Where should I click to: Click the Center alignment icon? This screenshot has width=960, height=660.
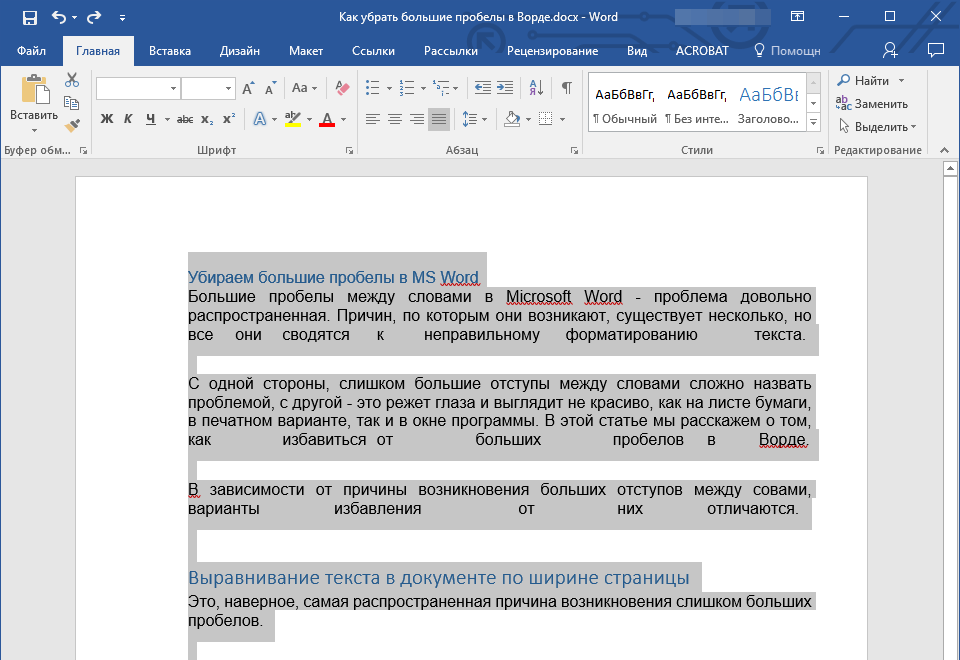point(394,119)
